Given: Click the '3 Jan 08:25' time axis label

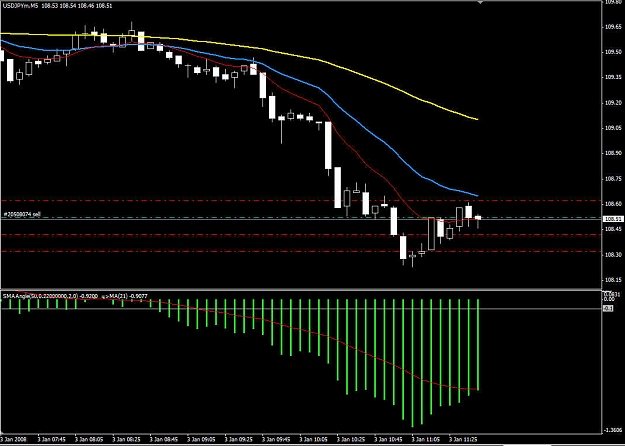Looking at the screenshot, I should 126,439.
